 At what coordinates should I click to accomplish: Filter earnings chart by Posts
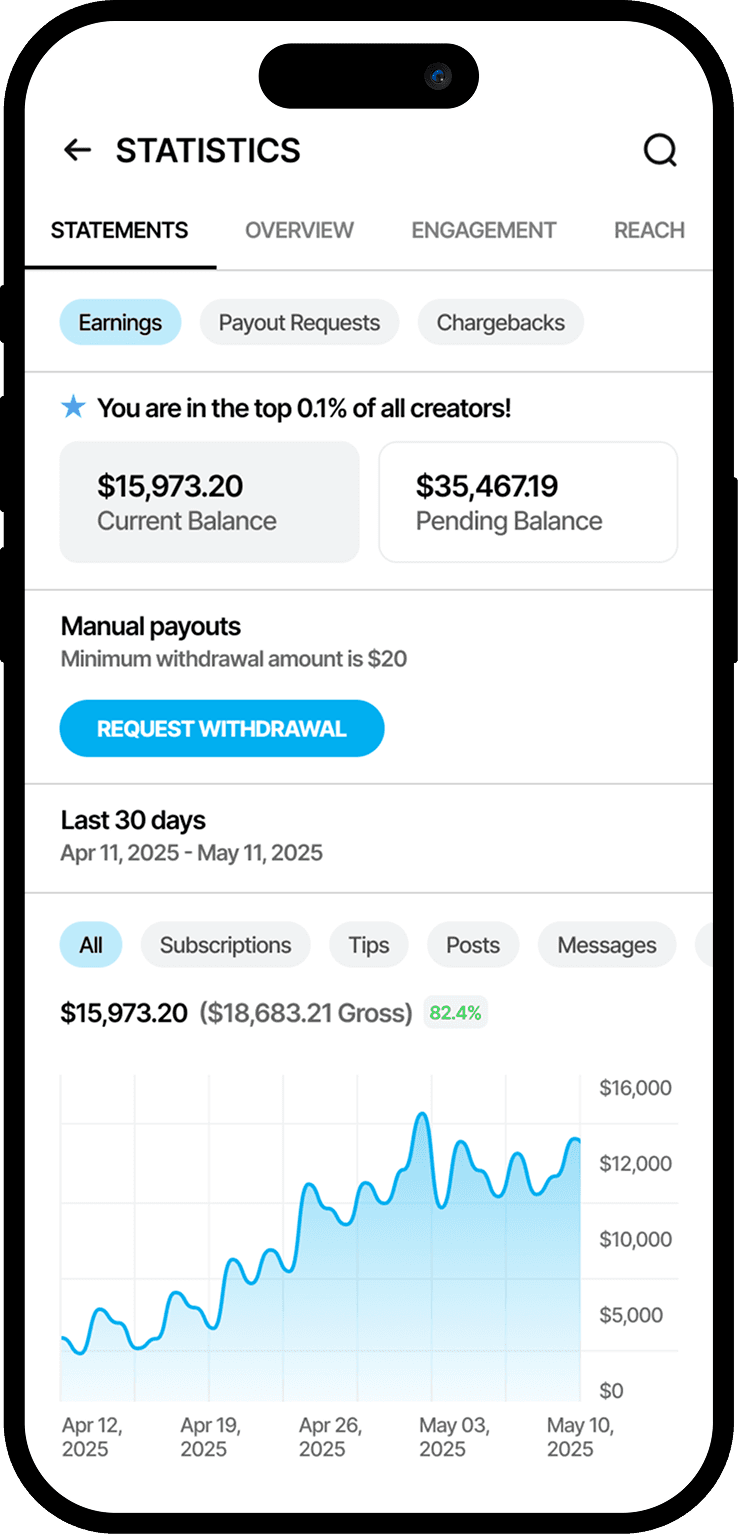tap(473, 945)
